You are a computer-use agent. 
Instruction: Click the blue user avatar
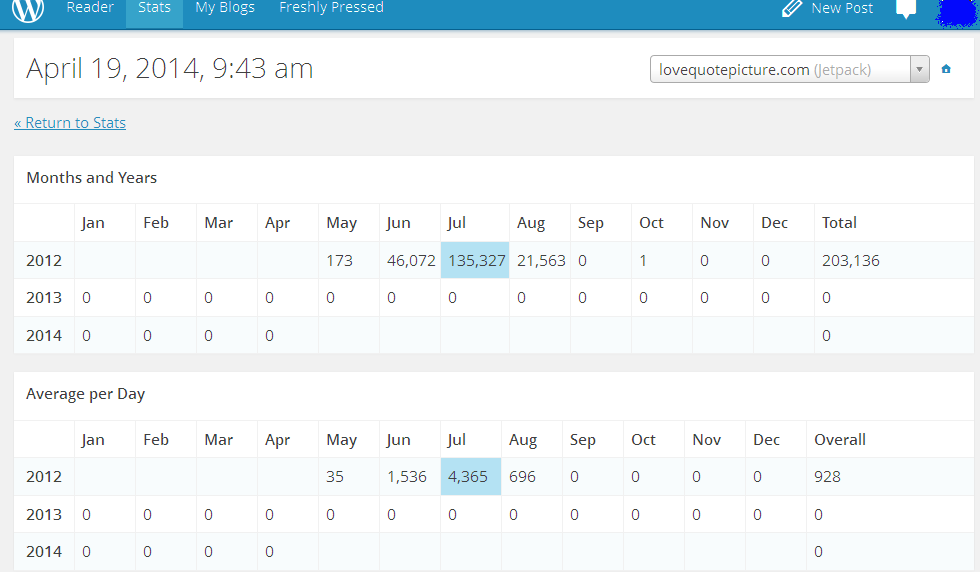(958, 13)
